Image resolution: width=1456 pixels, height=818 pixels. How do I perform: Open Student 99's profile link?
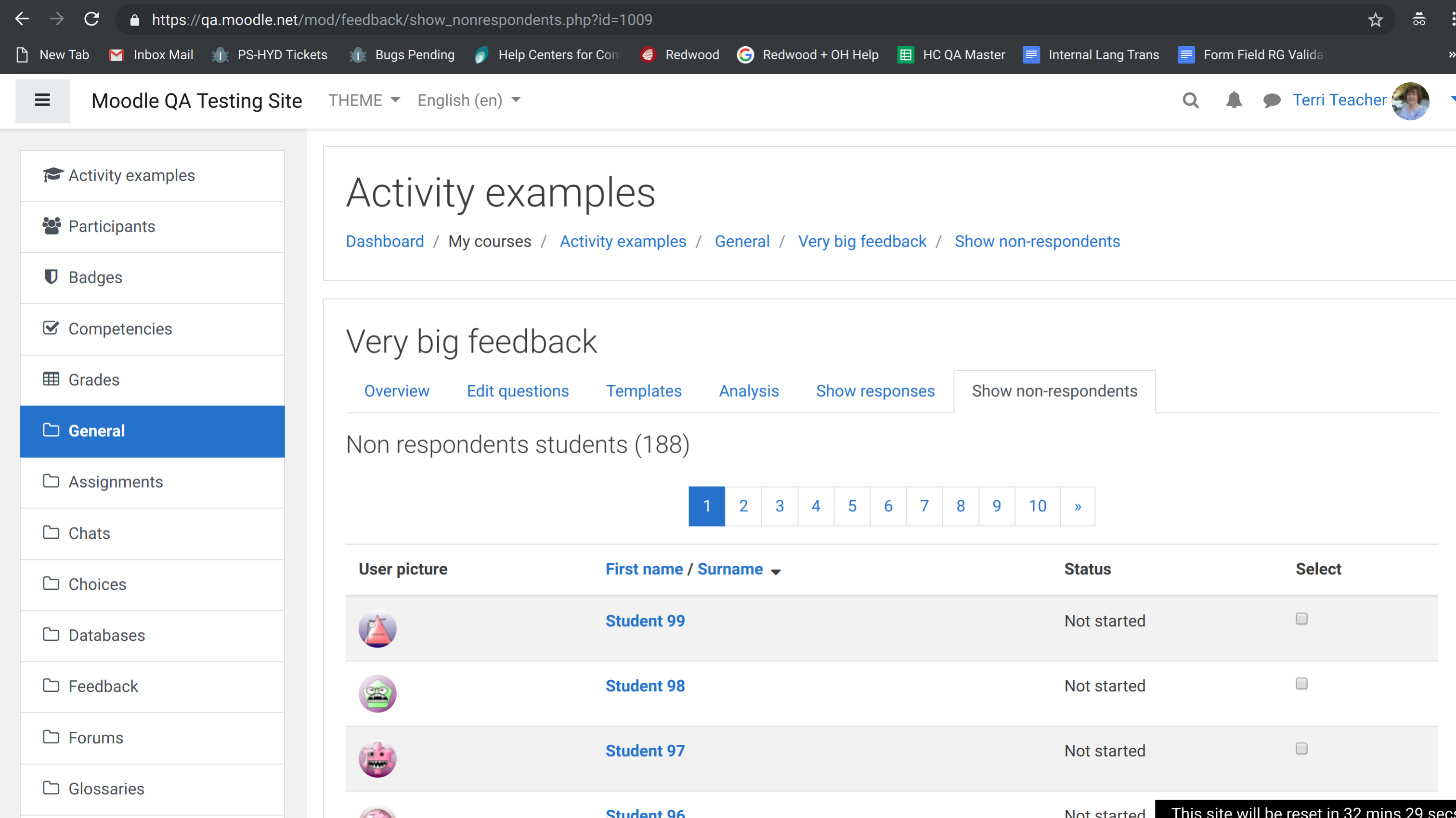pos(645,621)
